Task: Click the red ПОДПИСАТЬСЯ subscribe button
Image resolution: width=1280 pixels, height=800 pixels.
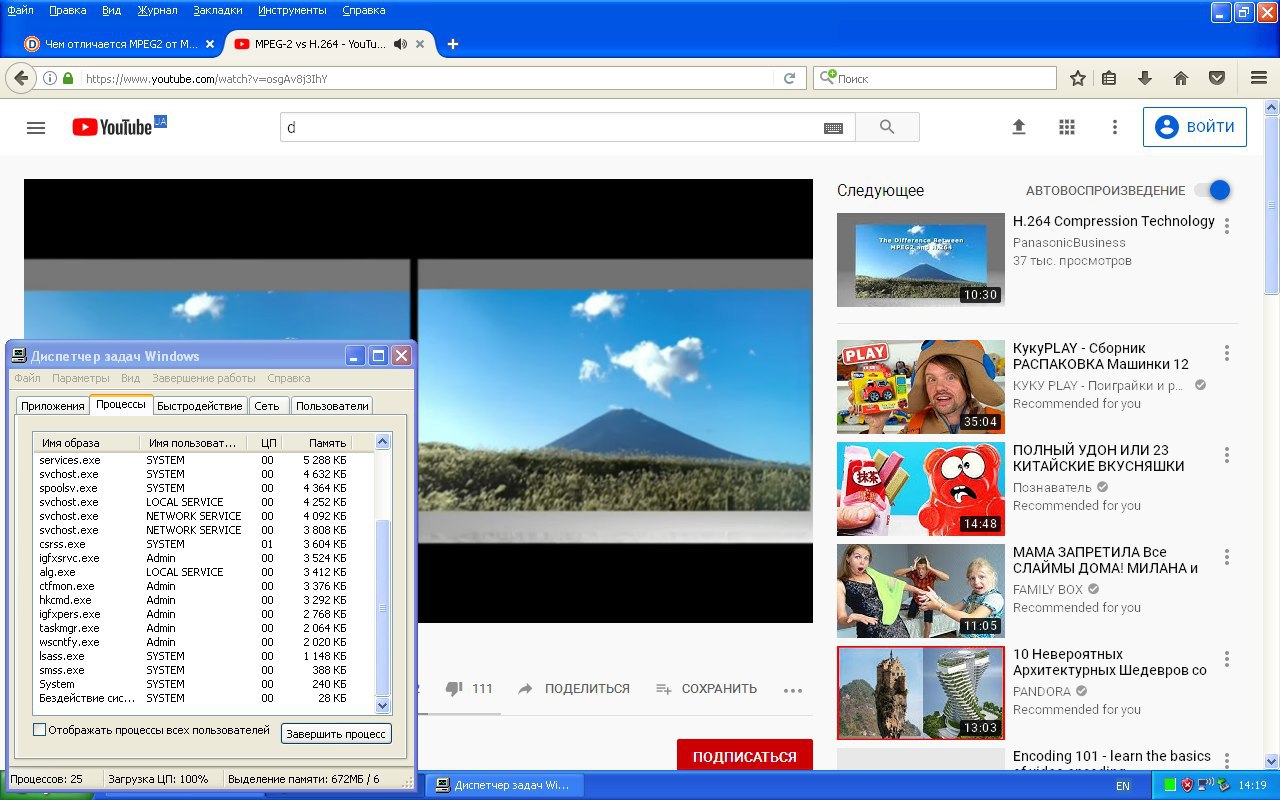Action: point(744,756)
